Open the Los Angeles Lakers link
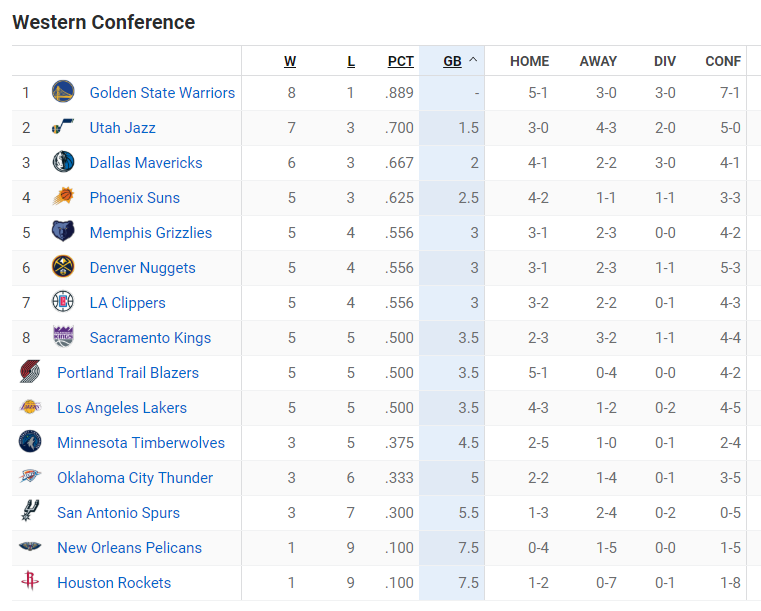 coord(122,408)
